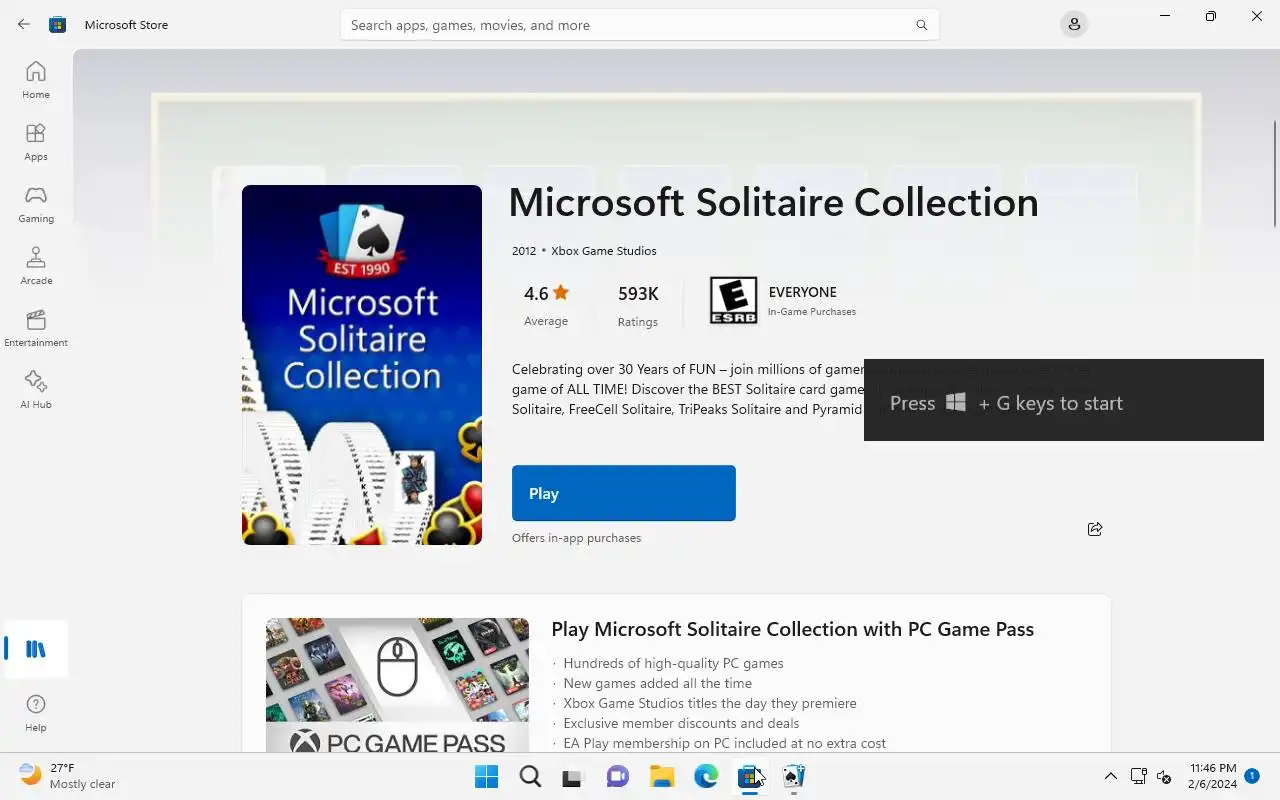Open the weather widget showing 27°F
Viewport: 1280px width, 800px height.
click(x=67, y=776)
